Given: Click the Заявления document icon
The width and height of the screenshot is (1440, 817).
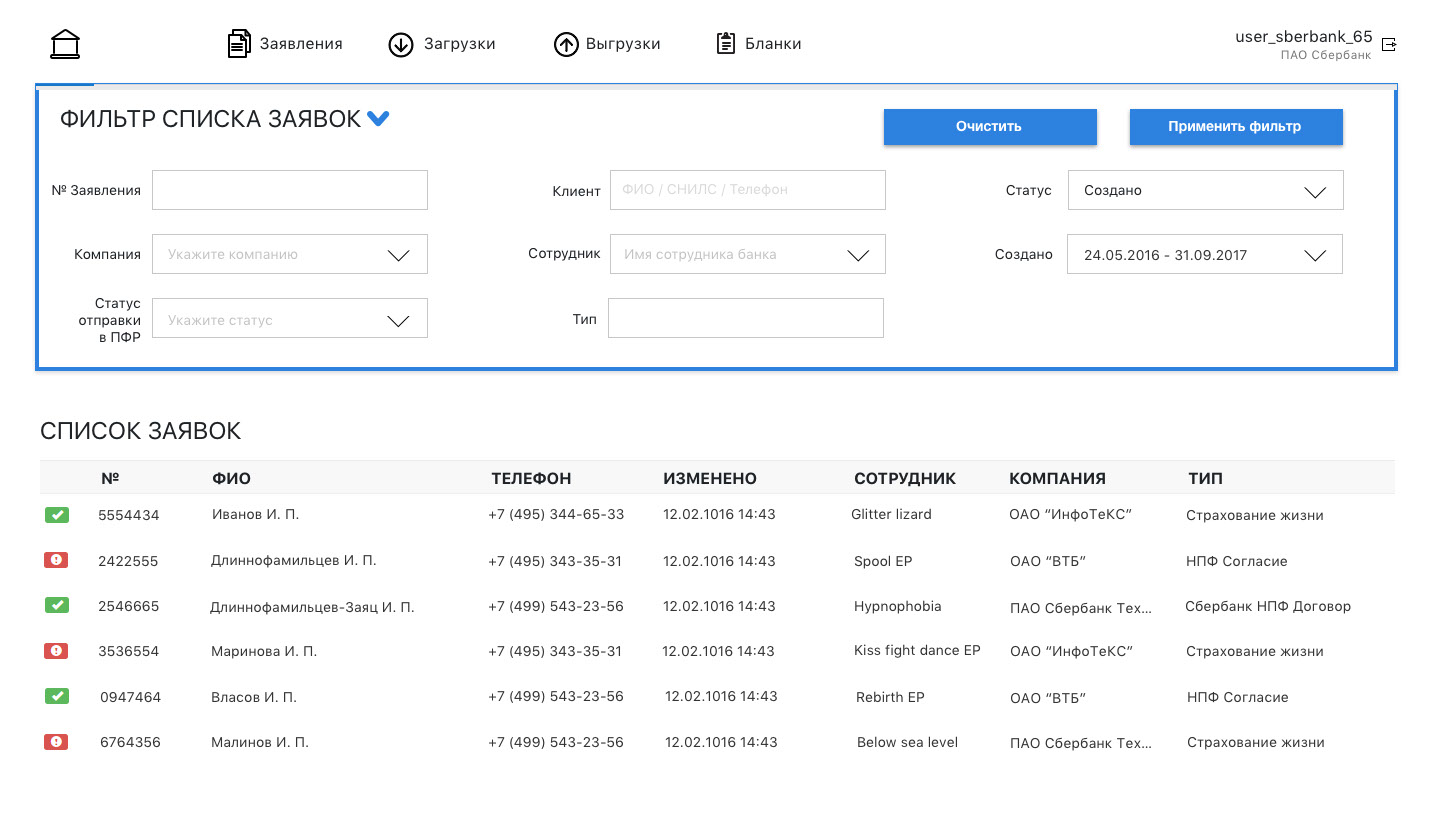Looking at the screenshot, I should click(239, 44).
